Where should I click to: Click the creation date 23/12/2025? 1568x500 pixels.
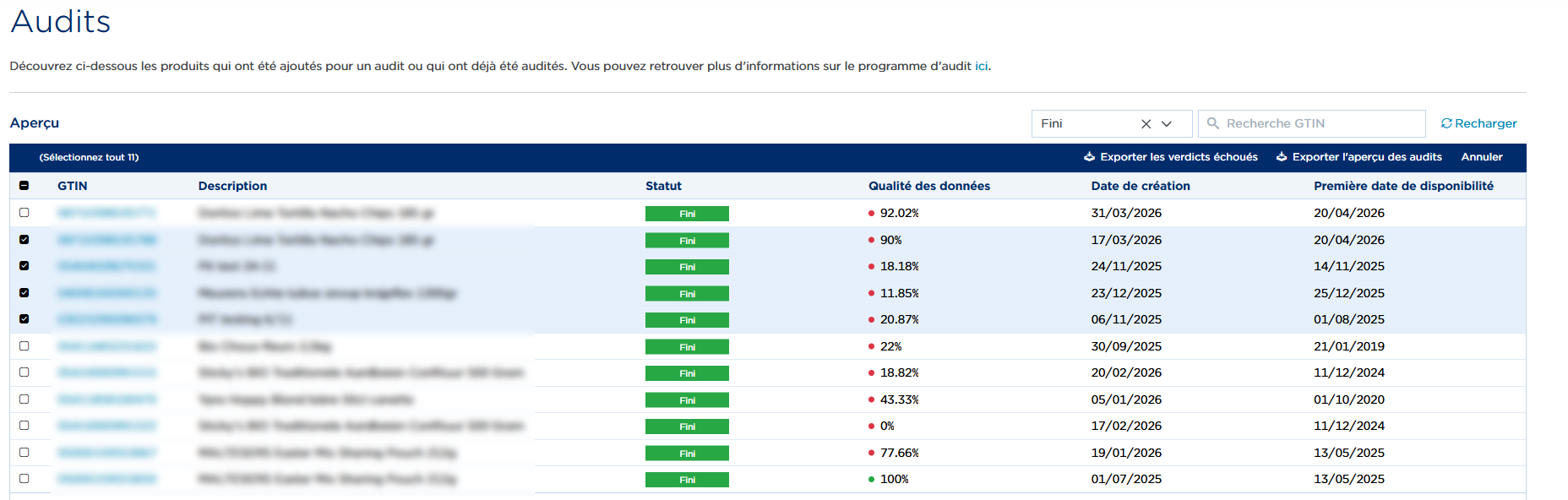point(1126,293)
